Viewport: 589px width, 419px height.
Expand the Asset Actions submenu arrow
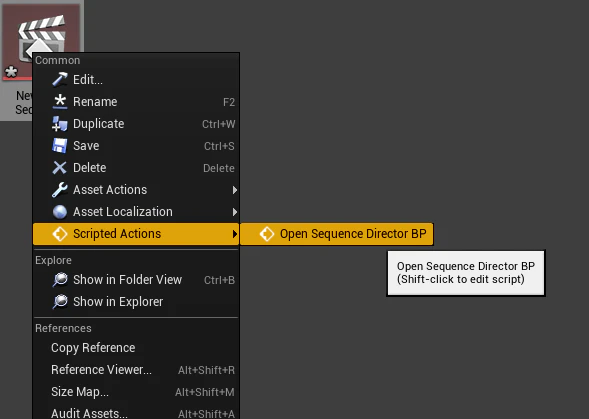pyautogui.click(x=235, y=190)
